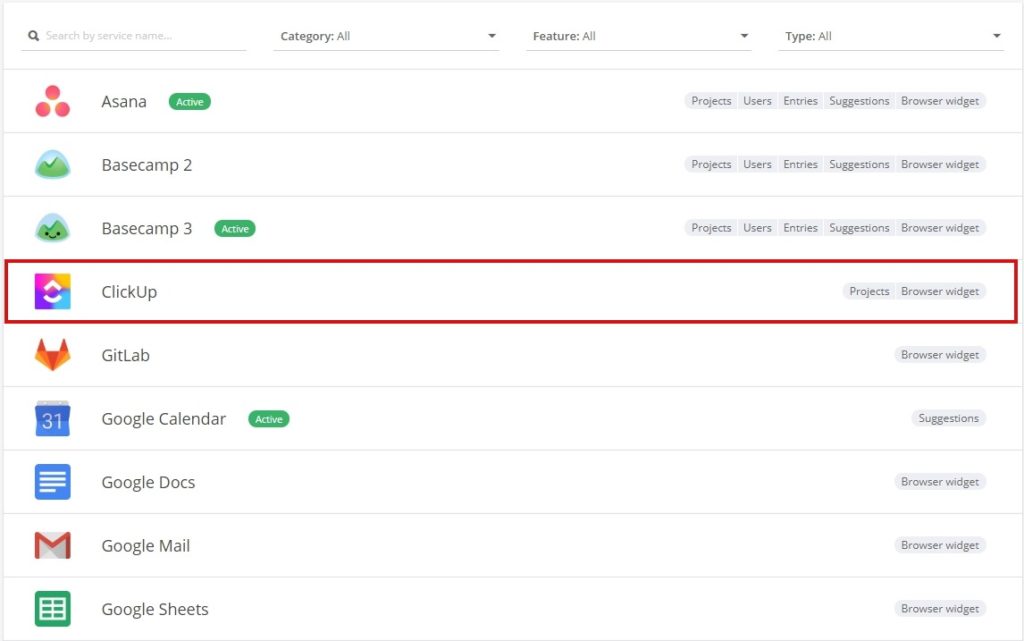Open the GitLab integration name

pos(125,355)
